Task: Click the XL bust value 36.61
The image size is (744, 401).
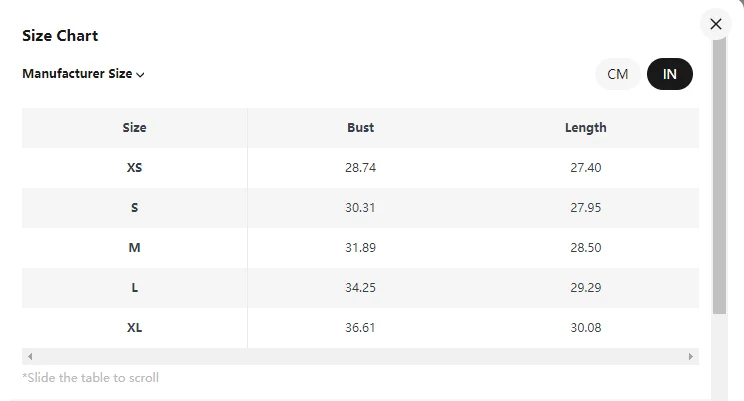Action: (360, 328)
